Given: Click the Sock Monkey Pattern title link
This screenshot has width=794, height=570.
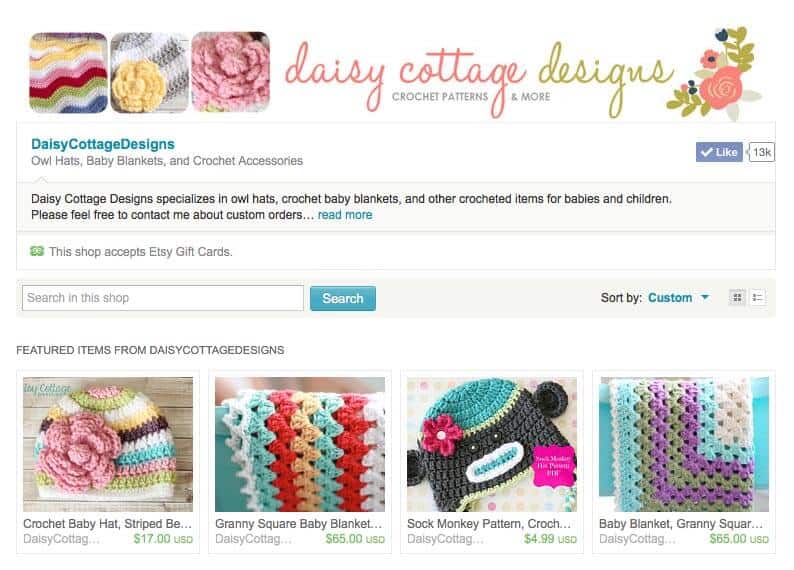Looking at the screenshot, I should 489,523.
